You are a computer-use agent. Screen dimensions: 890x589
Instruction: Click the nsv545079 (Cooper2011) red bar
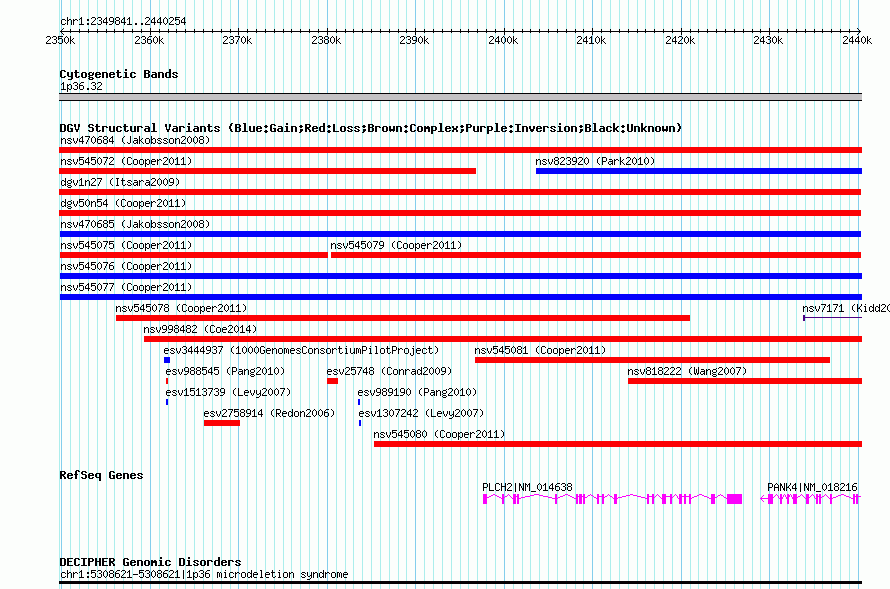click(596, 255)
